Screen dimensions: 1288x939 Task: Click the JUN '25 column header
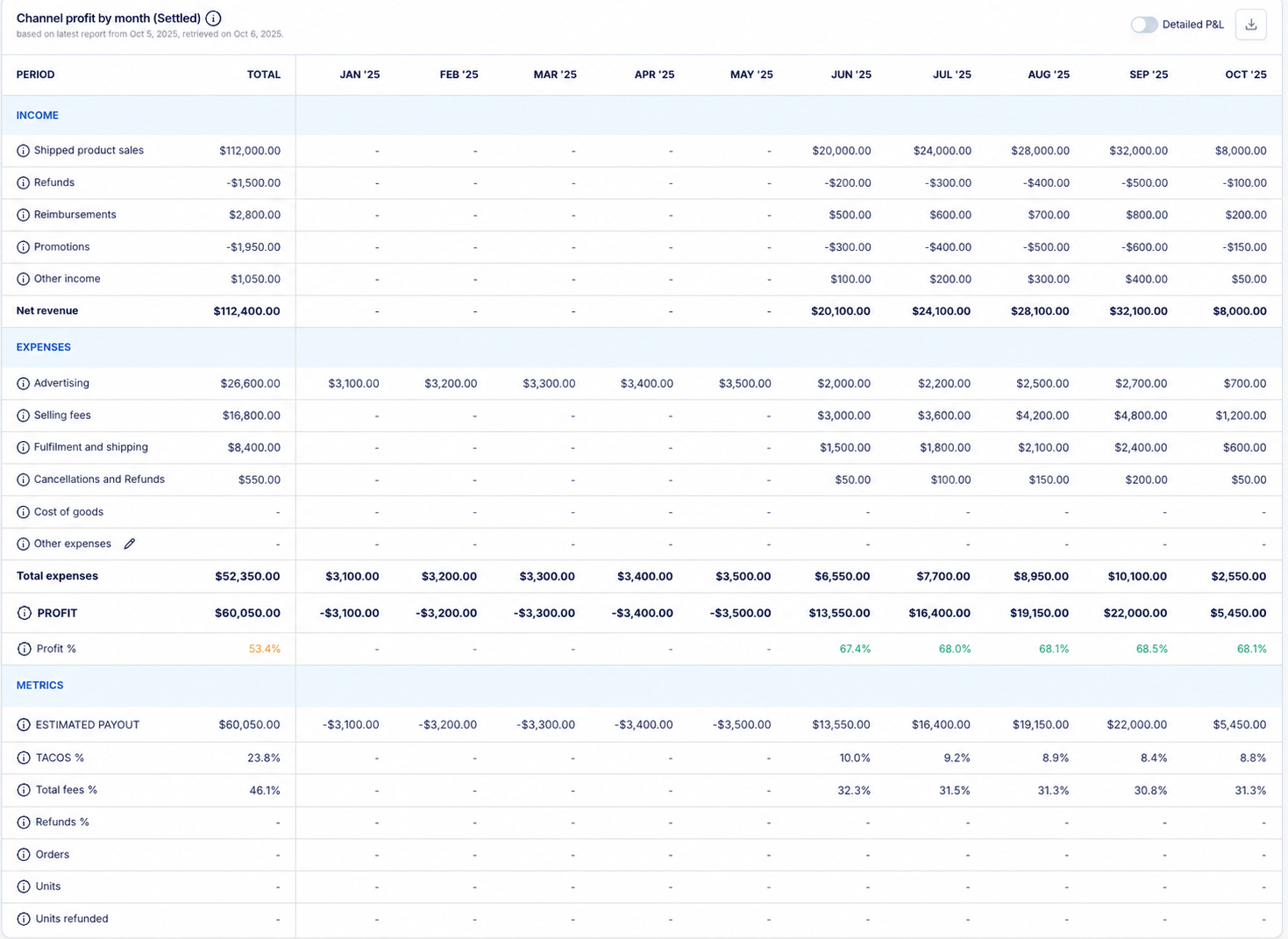pyautogui.click(x=851, y=75)
